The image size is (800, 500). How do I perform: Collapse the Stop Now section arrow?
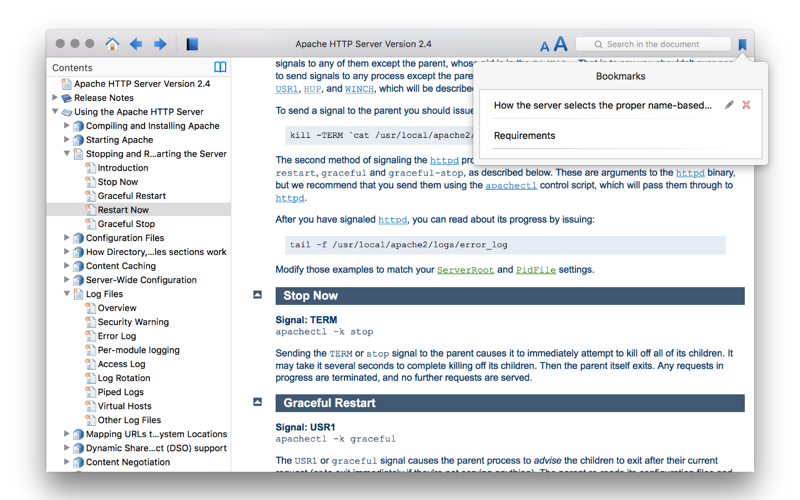point(258,294)
